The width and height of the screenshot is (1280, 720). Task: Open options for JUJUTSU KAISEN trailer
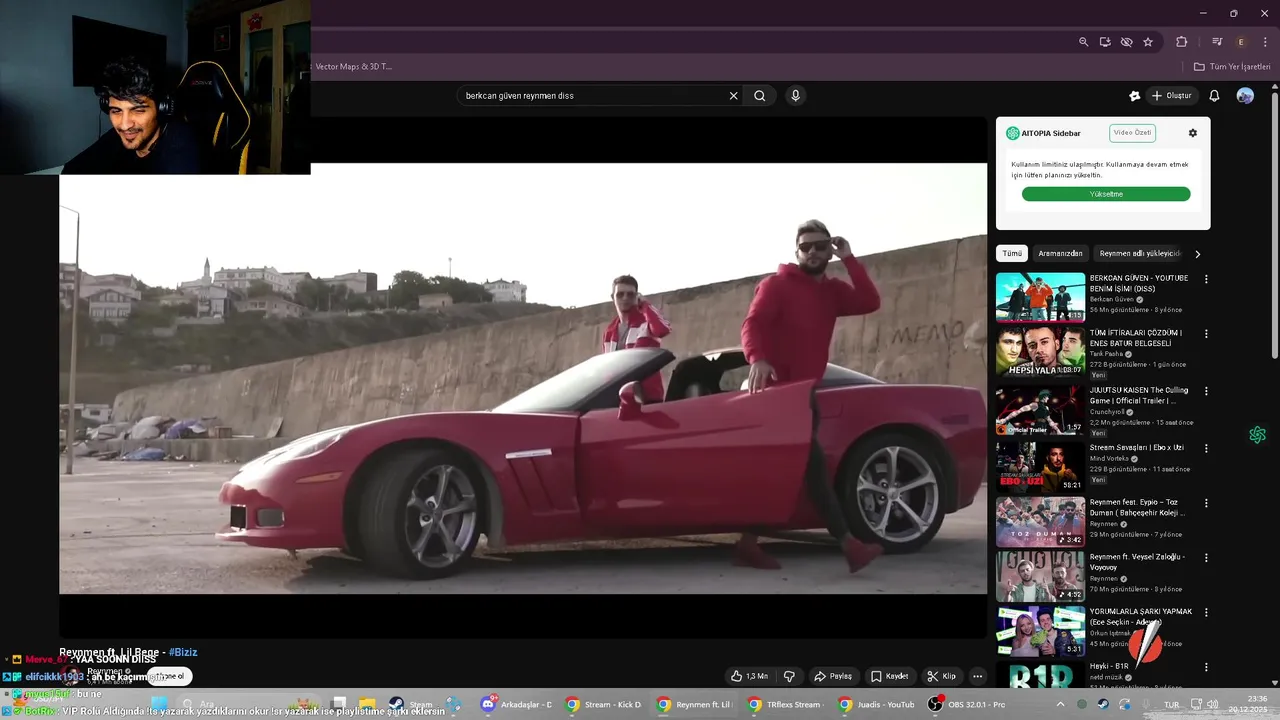point(1206,391)
